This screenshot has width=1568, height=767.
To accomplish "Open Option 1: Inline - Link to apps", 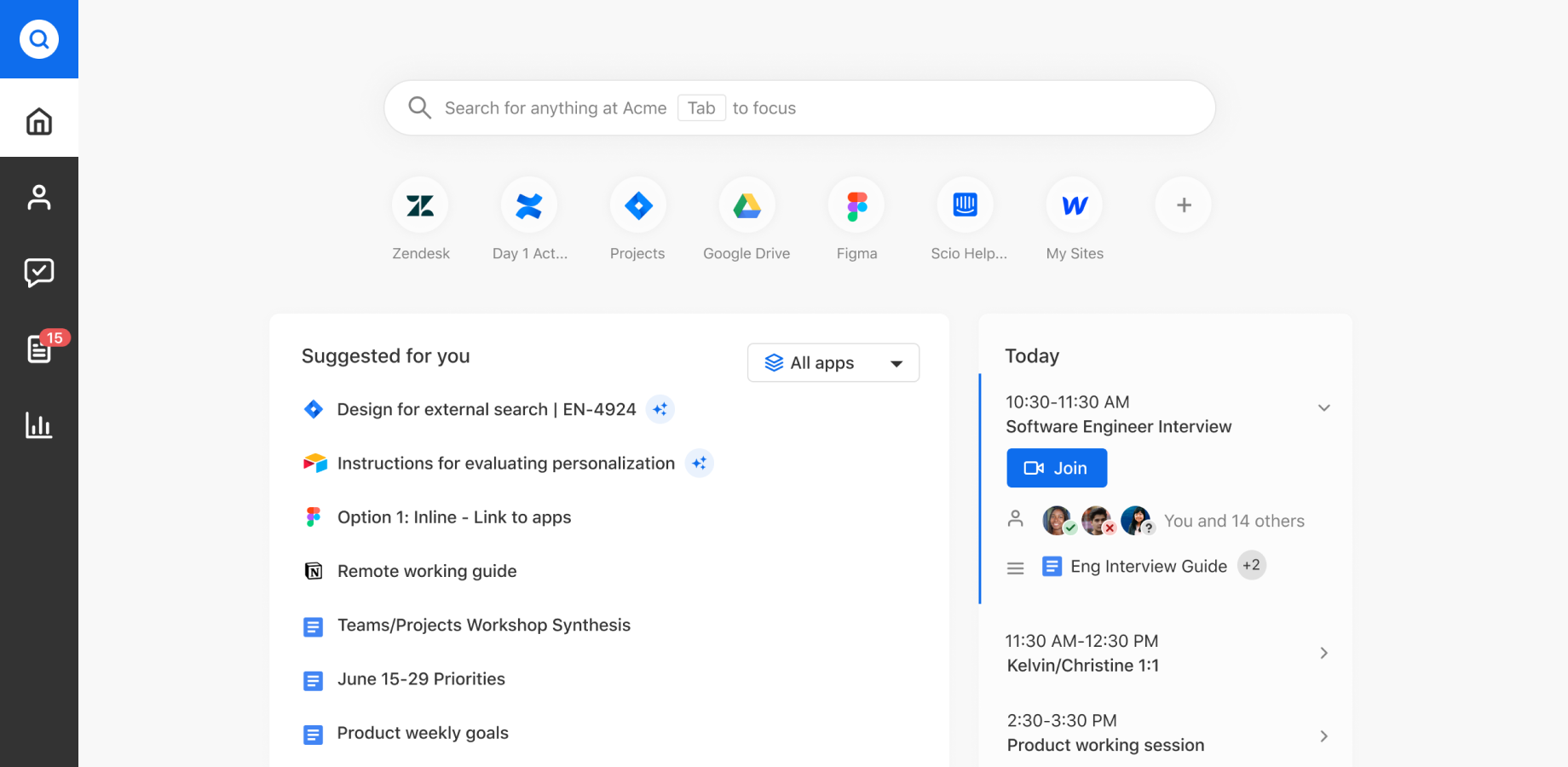I will (454, 517).
